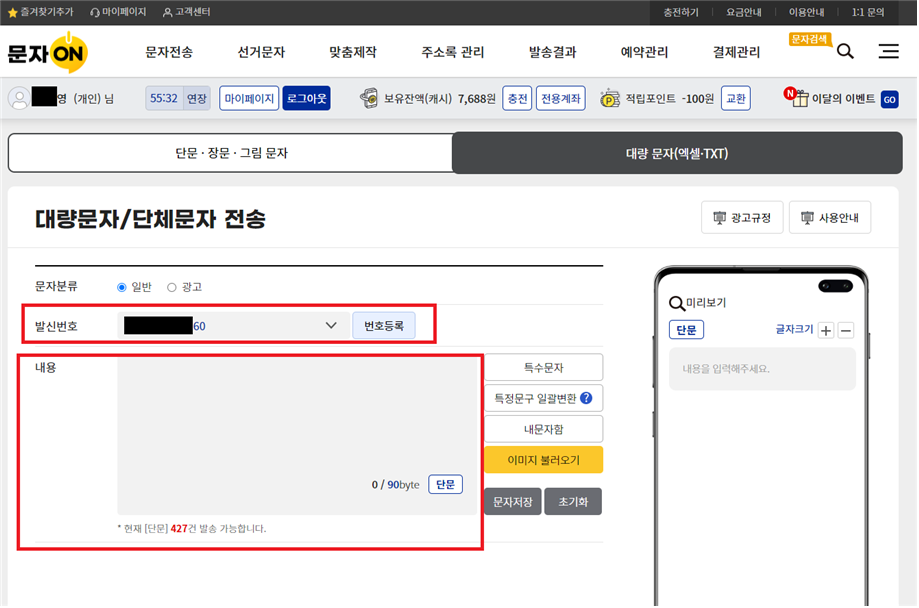Click the 충전 button beside balance

point(517,98)
